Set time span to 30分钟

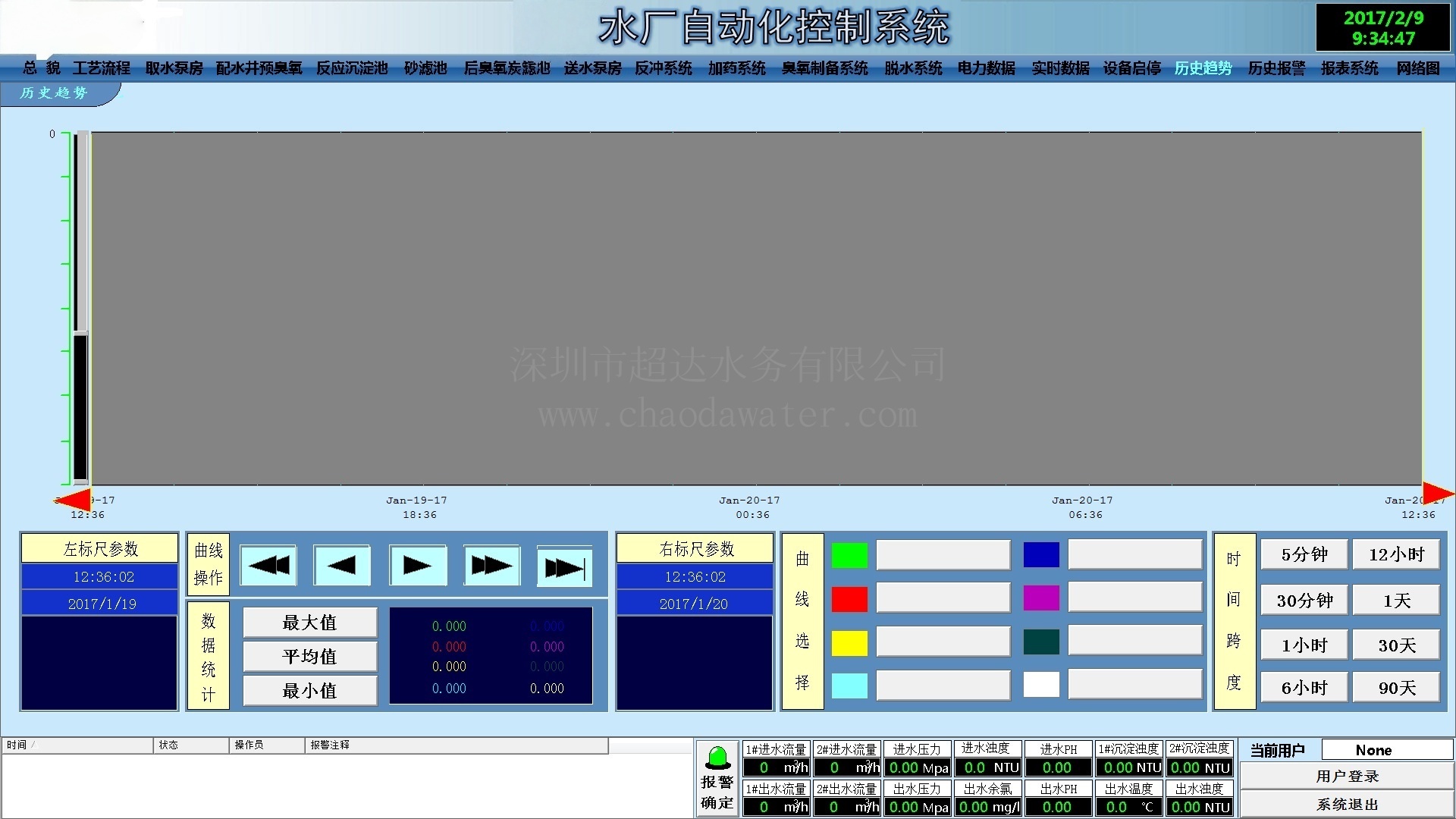1304,601
